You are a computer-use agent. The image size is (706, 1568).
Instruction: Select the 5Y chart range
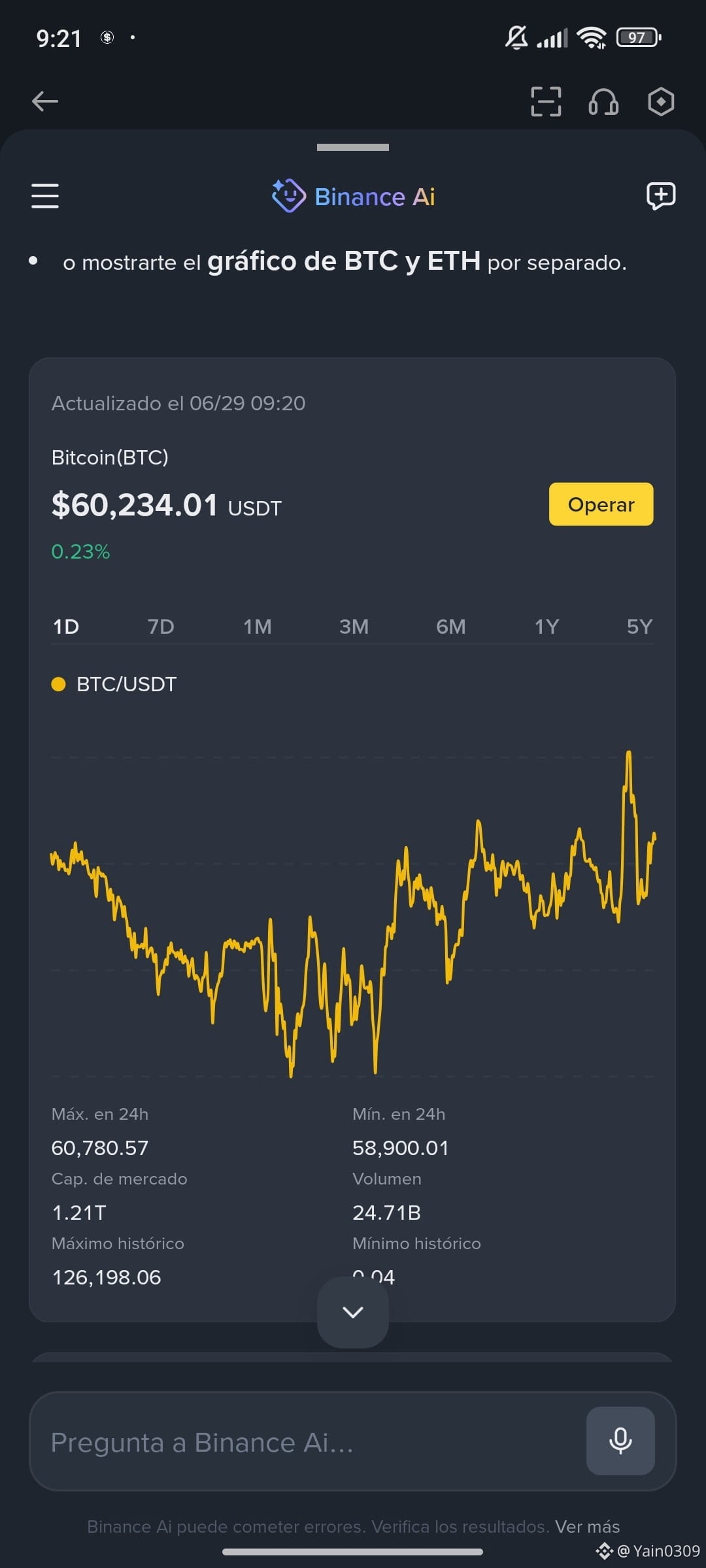pos(639,627)
